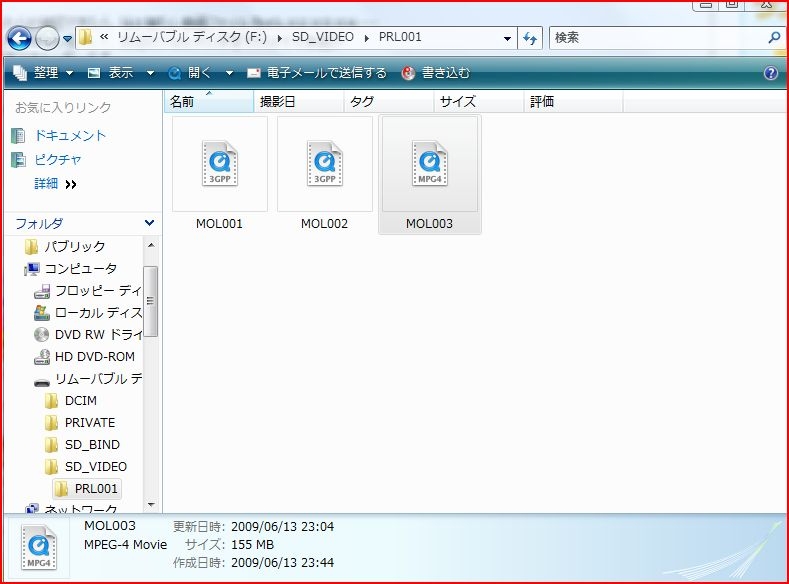Open the ドキュメント favorite link
This screenshot has height=584, width=789.
click(70, 135)
